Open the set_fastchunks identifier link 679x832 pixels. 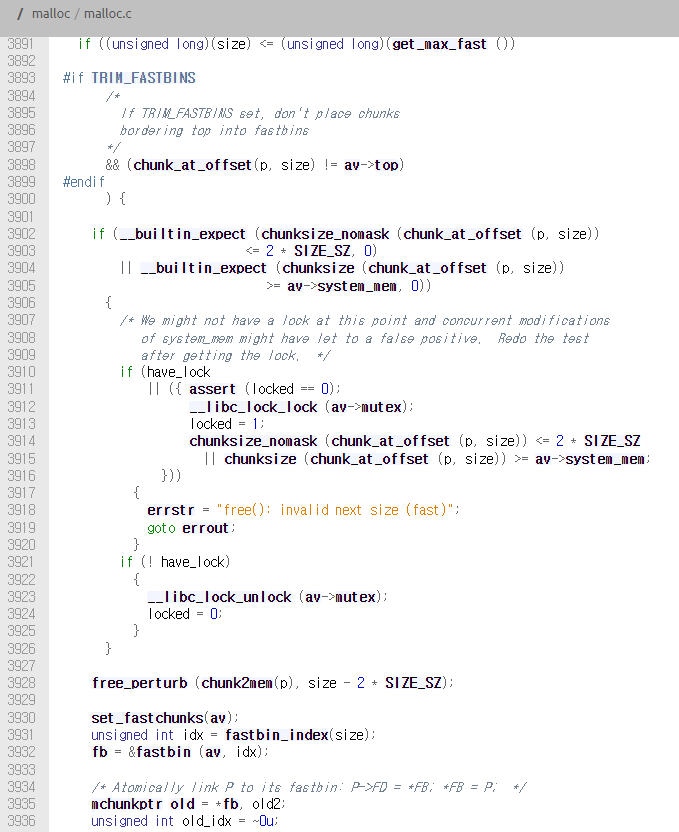pyautogui.click(x=147, y=718)
